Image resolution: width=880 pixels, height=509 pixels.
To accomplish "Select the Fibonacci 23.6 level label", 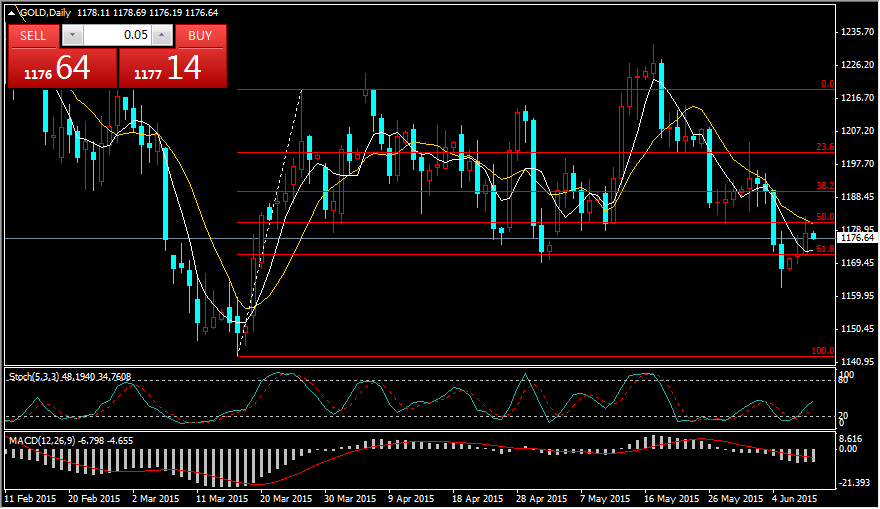I will [x=824, y=147].
